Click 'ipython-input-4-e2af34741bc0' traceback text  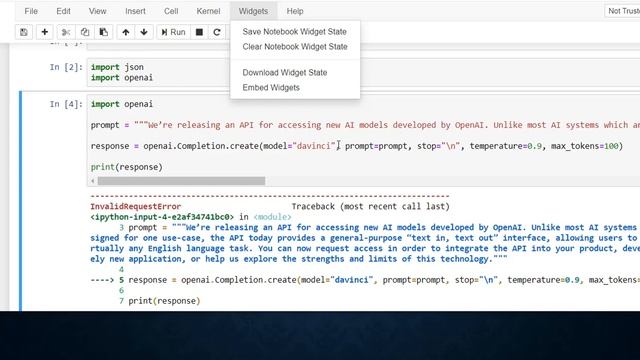(x=162, y=217)
